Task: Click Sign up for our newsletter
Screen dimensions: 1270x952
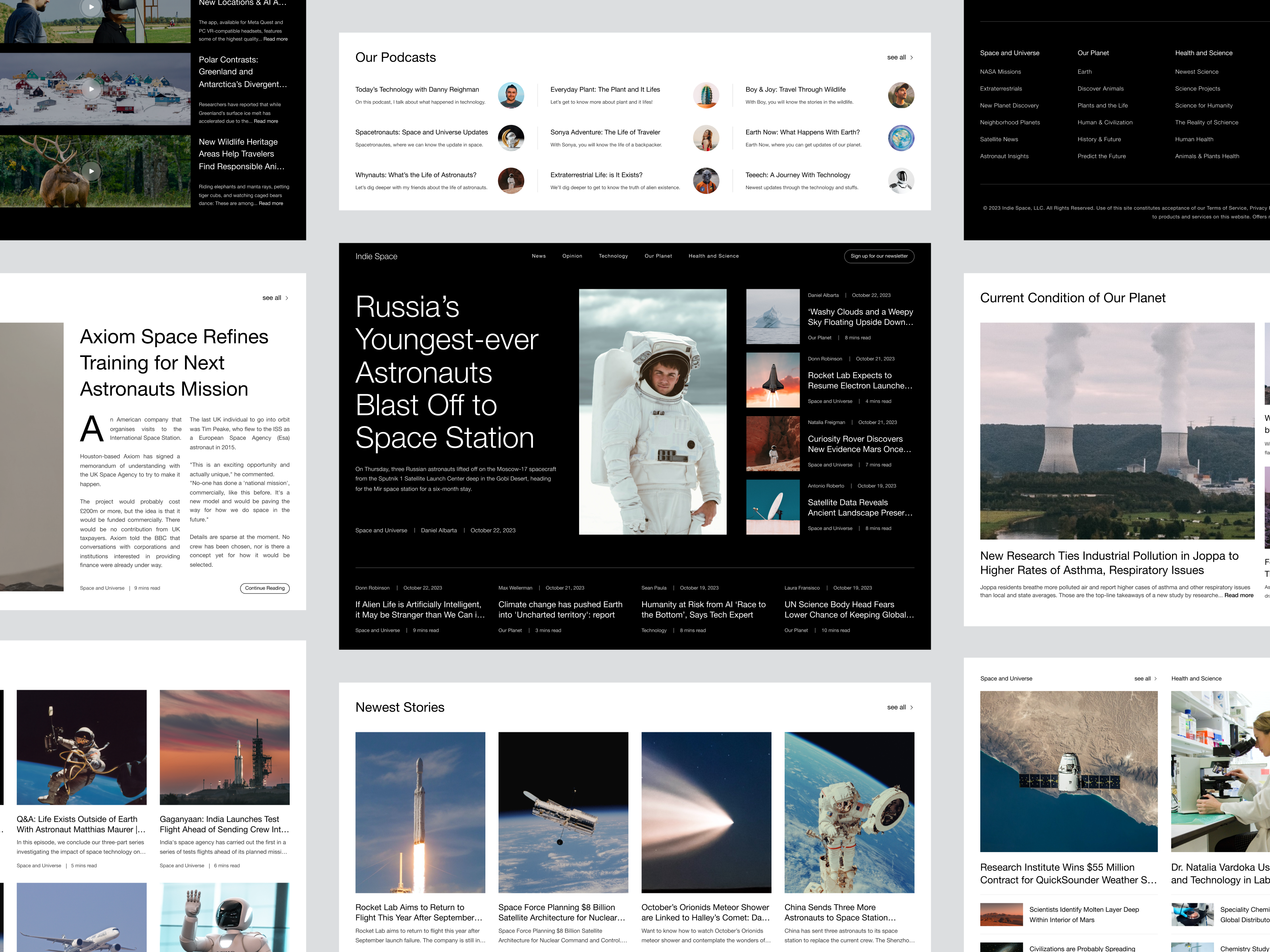Action: click(x=879, y=256)
